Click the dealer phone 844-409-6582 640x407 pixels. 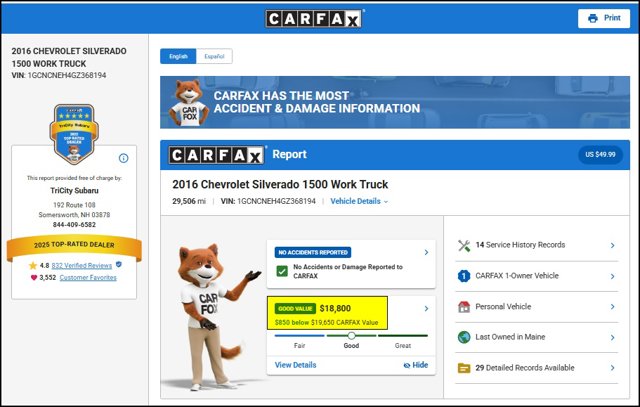tap(74, 225)
